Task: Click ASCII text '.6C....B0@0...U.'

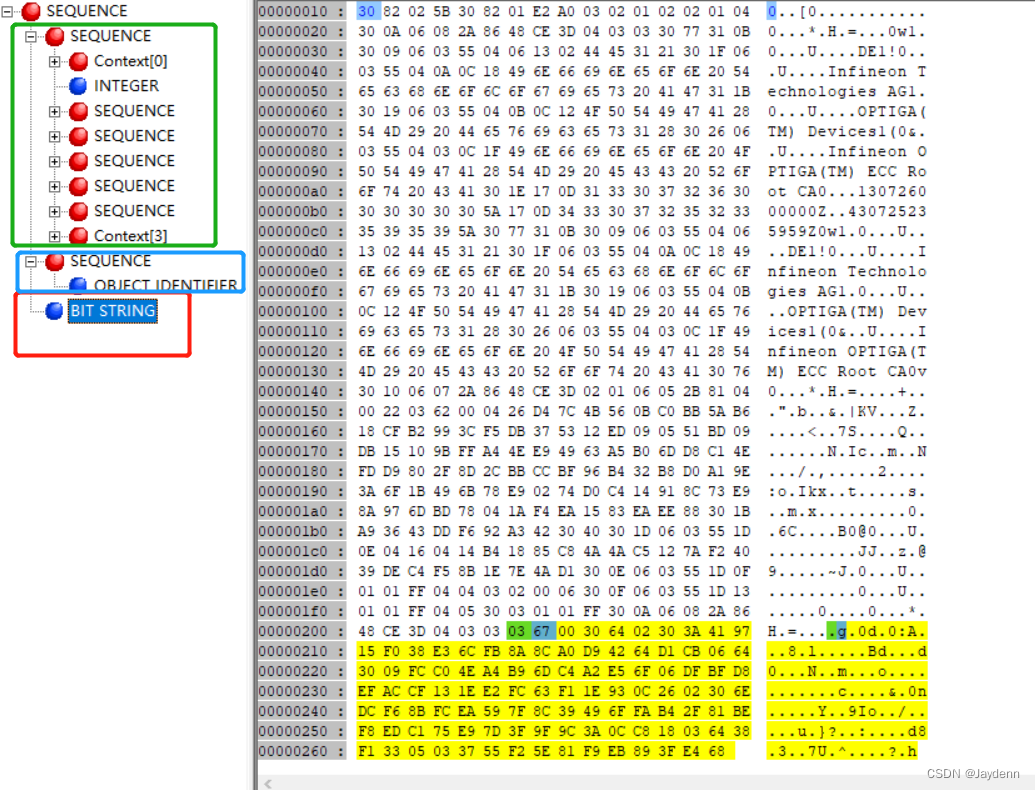Action: (x=847, y=532)
